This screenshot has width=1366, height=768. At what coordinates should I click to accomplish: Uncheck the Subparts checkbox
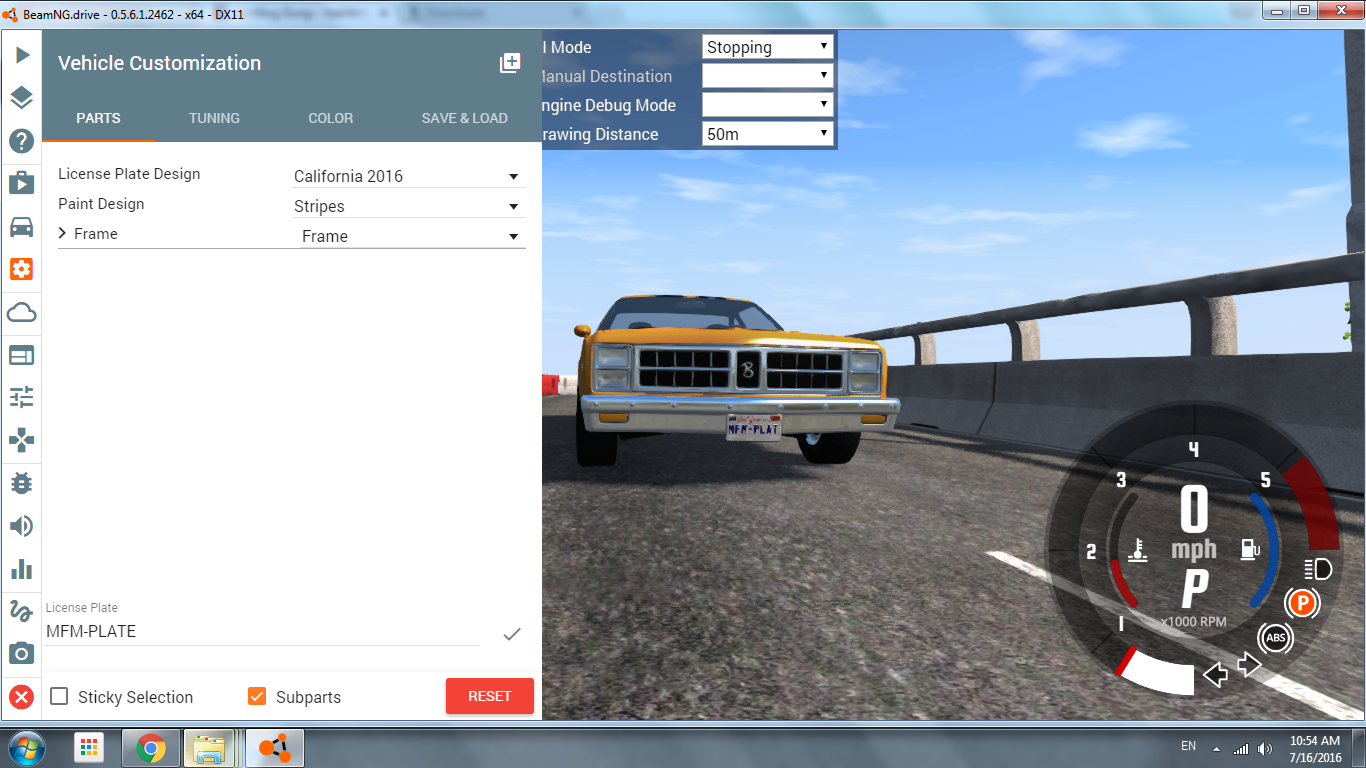(x=257, y=696)
